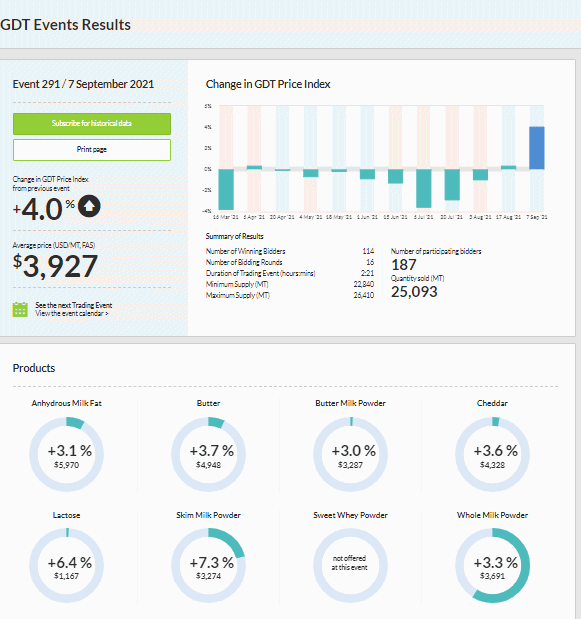Click the Whole Milk Powder product title
The height and width of the screenshot is (619, 581).
coord(492,515)
